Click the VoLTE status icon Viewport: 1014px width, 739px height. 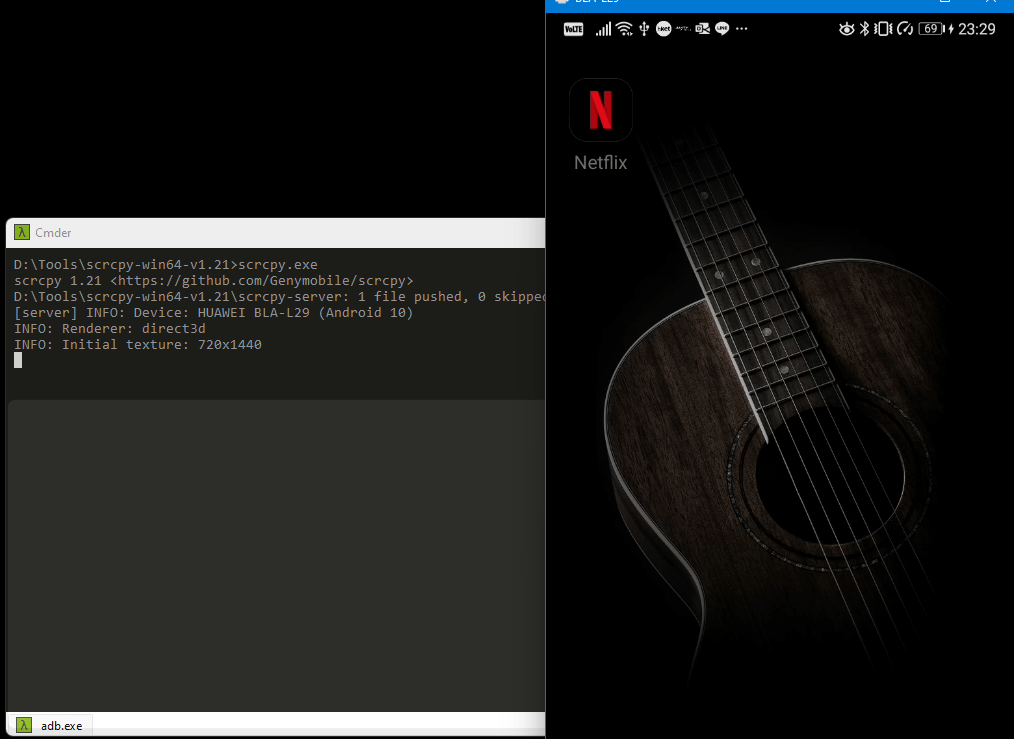pos(574,29)
